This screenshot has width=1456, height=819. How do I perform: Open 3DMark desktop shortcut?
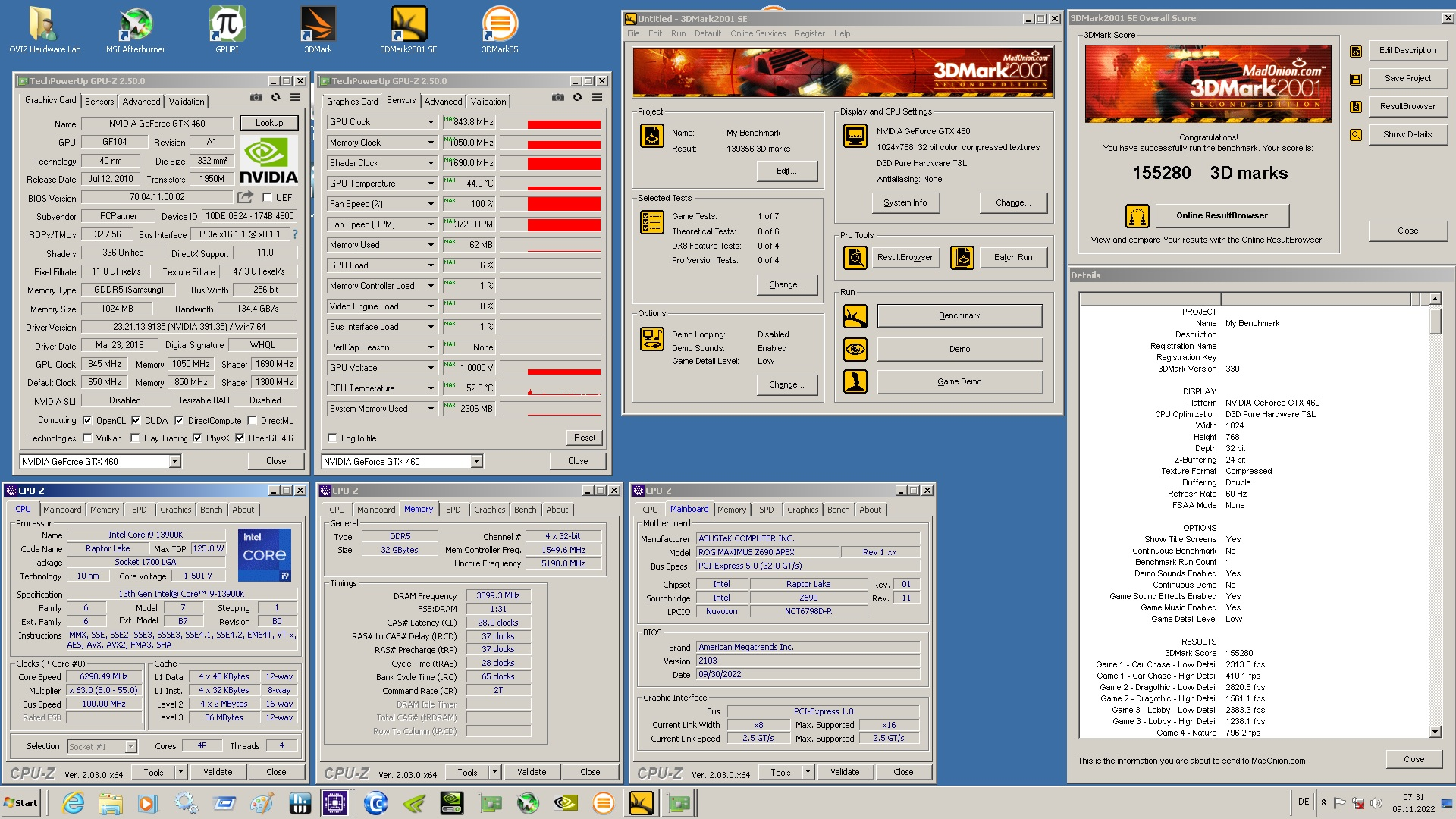coord(318,30)
